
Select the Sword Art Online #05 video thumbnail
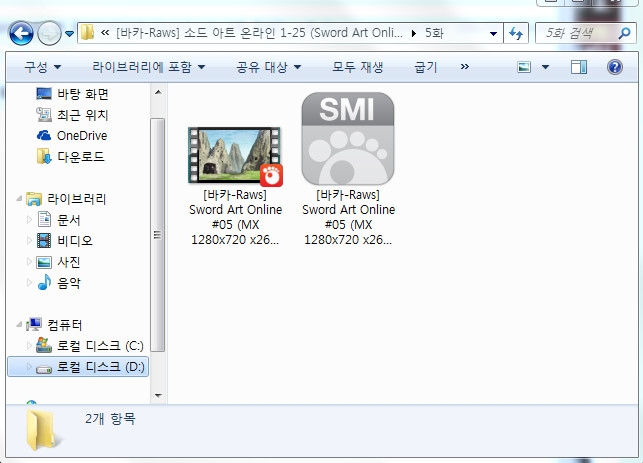click(235, 156)
